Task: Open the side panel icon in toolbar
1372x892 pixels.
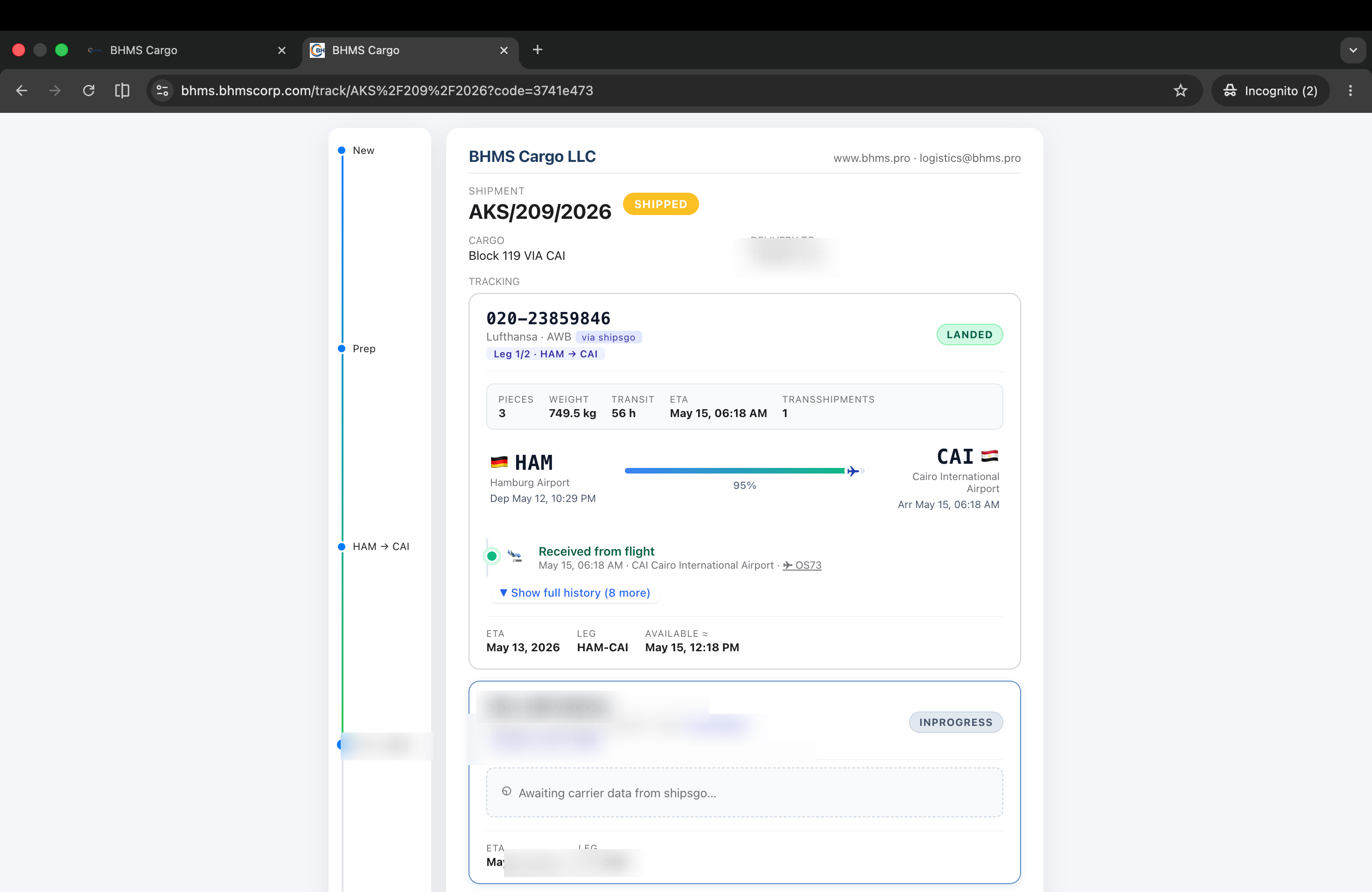Action: point(122,91)
